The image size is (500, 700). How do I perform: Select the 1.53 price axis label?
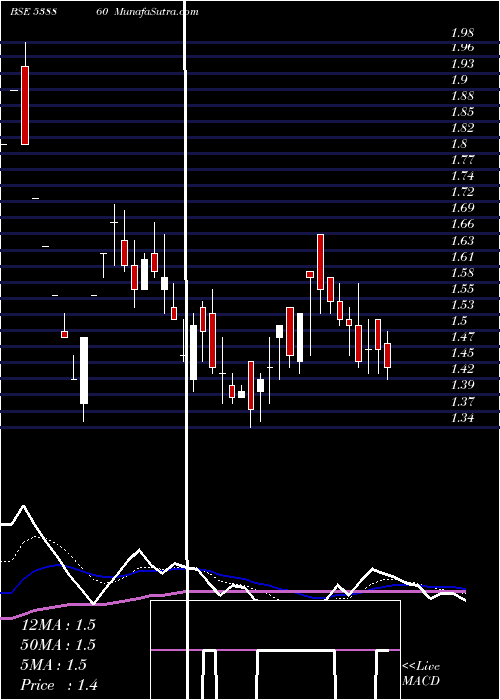tap(462, 304)
